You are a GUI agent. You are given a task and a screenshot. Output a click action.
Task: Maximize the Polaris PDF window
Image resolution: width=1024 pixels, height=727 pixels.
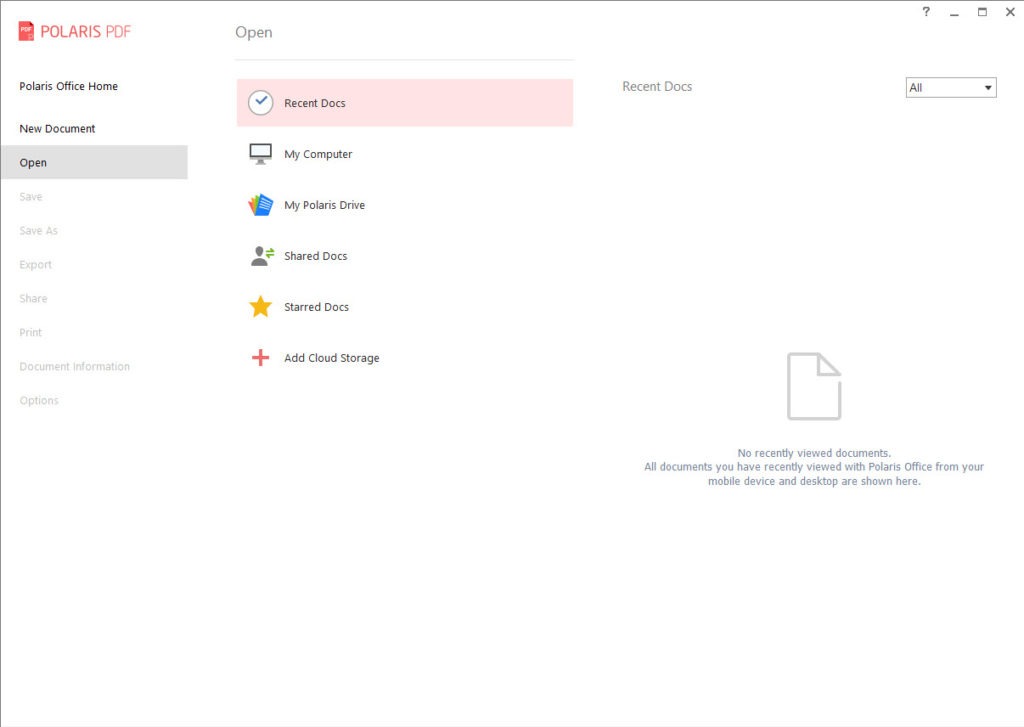coord(982,12)
